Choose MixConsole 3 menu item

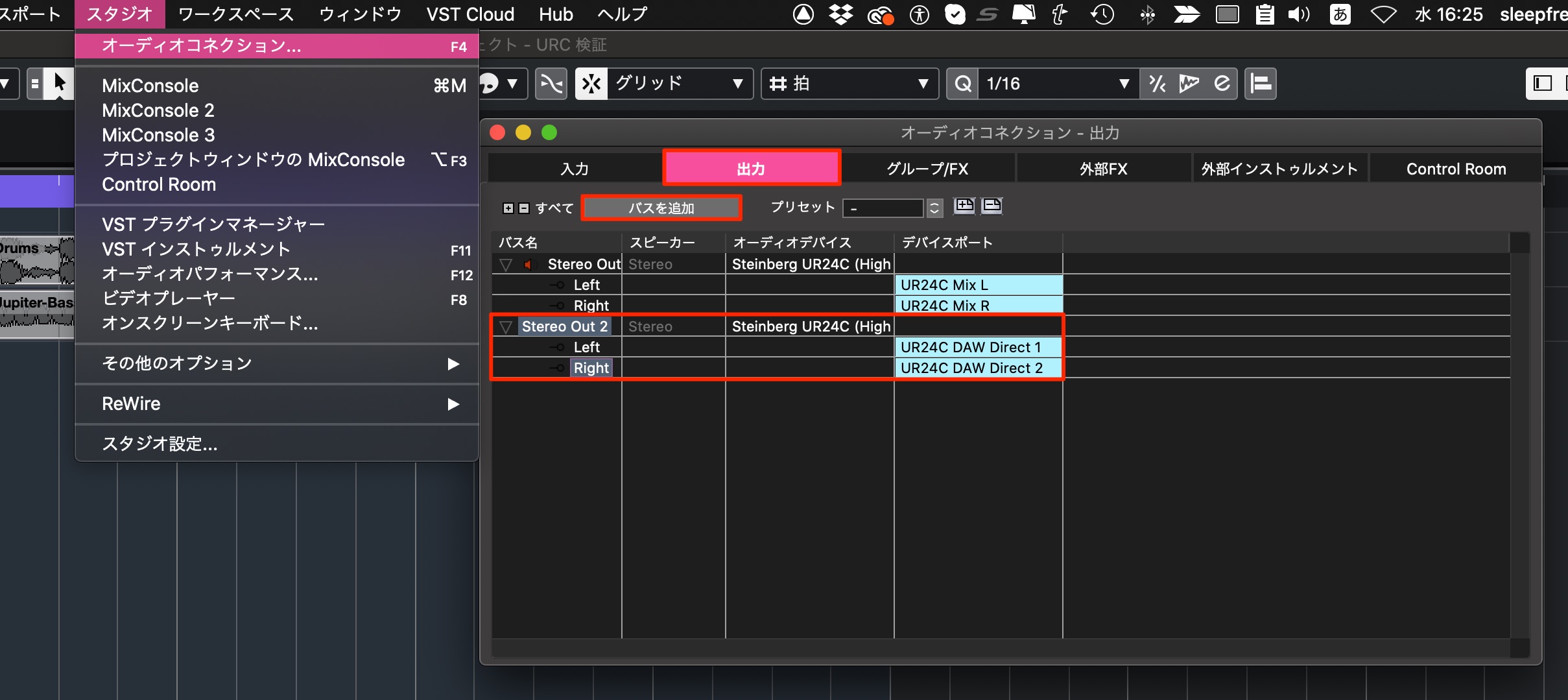277,135
